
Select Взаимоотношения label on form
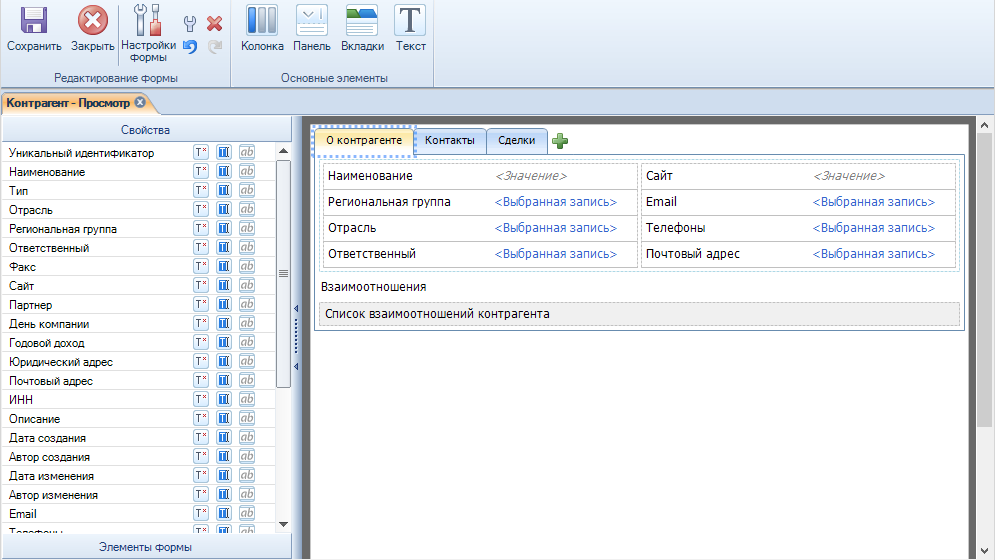tap(373, 287)
